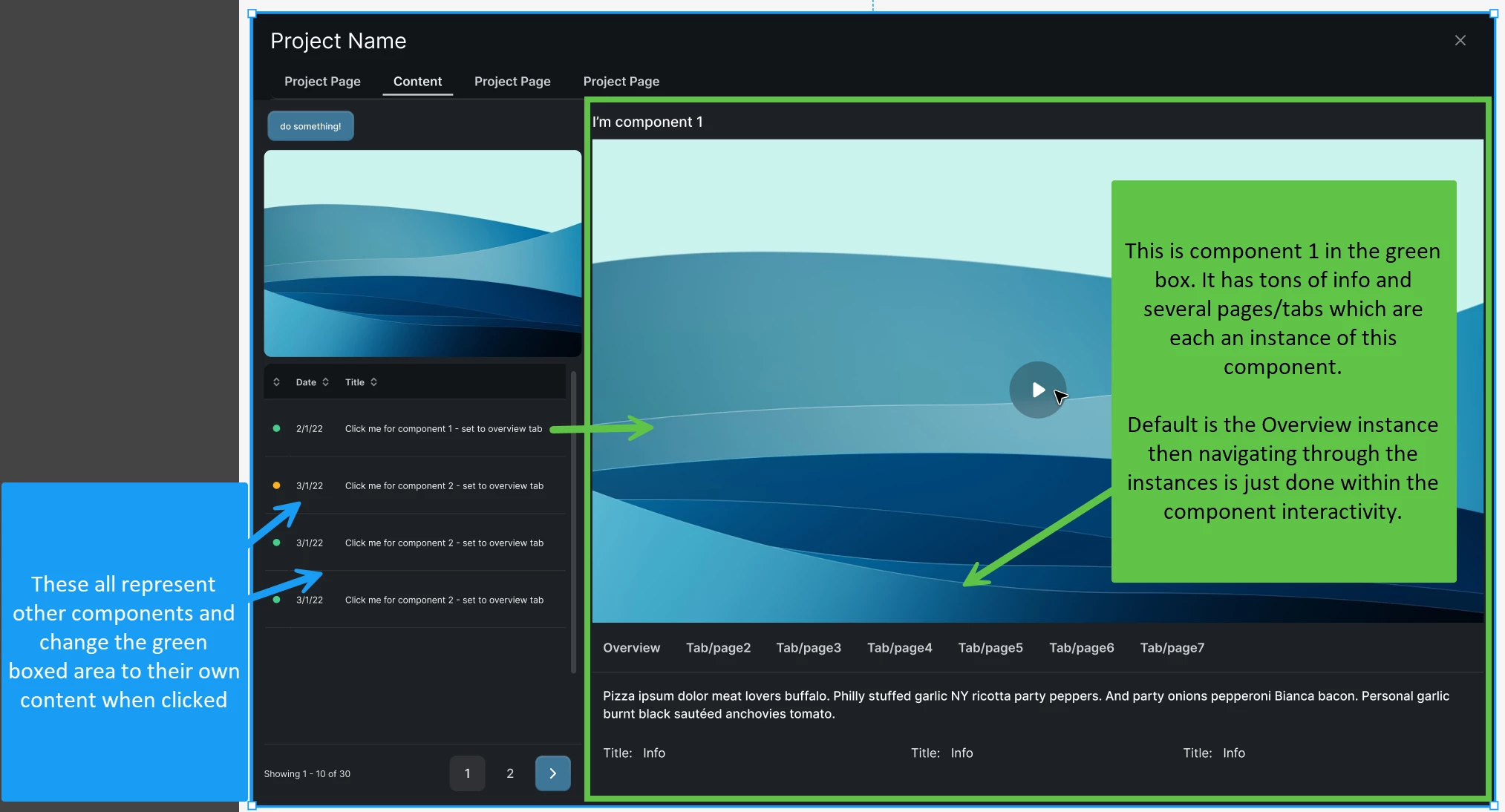Screen dimensions: 1505x812
Task: Click orange status dot on 3/1/22 row
Action: tap(276, 486)
